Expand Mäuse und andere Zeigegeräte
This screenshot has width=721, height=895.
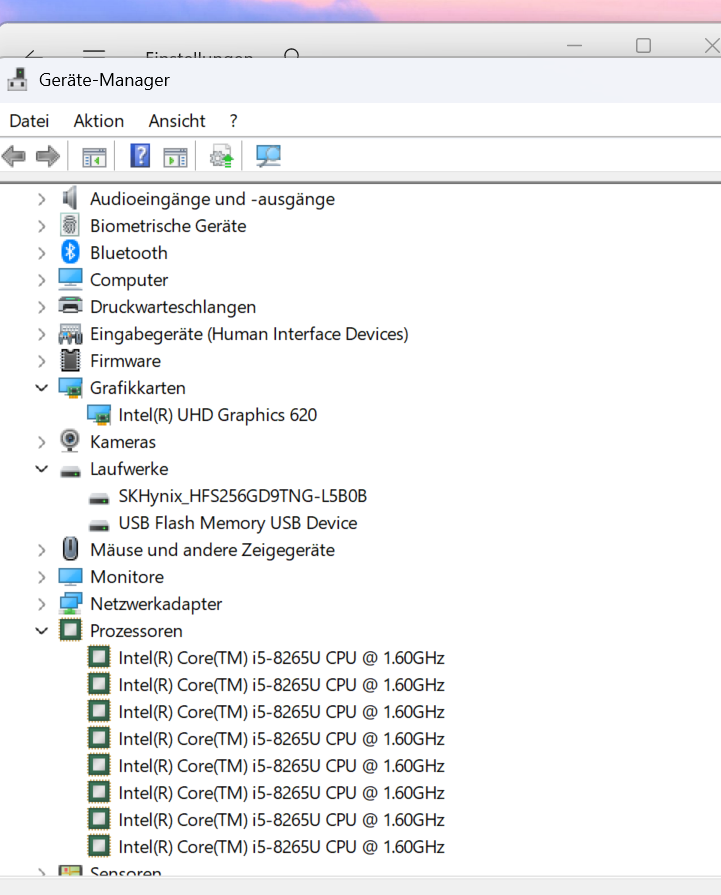(41, 550)
